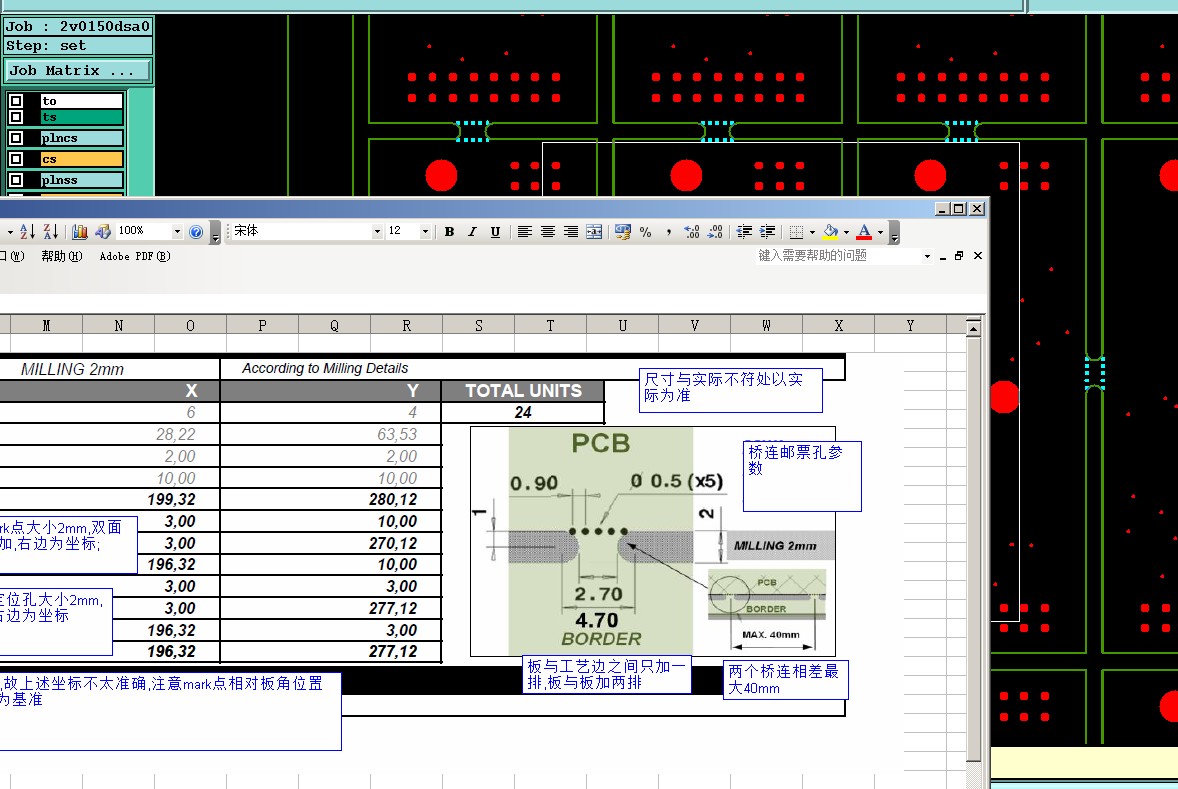Click the Job Matrix ... button
The image size is (1178, 789).
click(77, 71)
